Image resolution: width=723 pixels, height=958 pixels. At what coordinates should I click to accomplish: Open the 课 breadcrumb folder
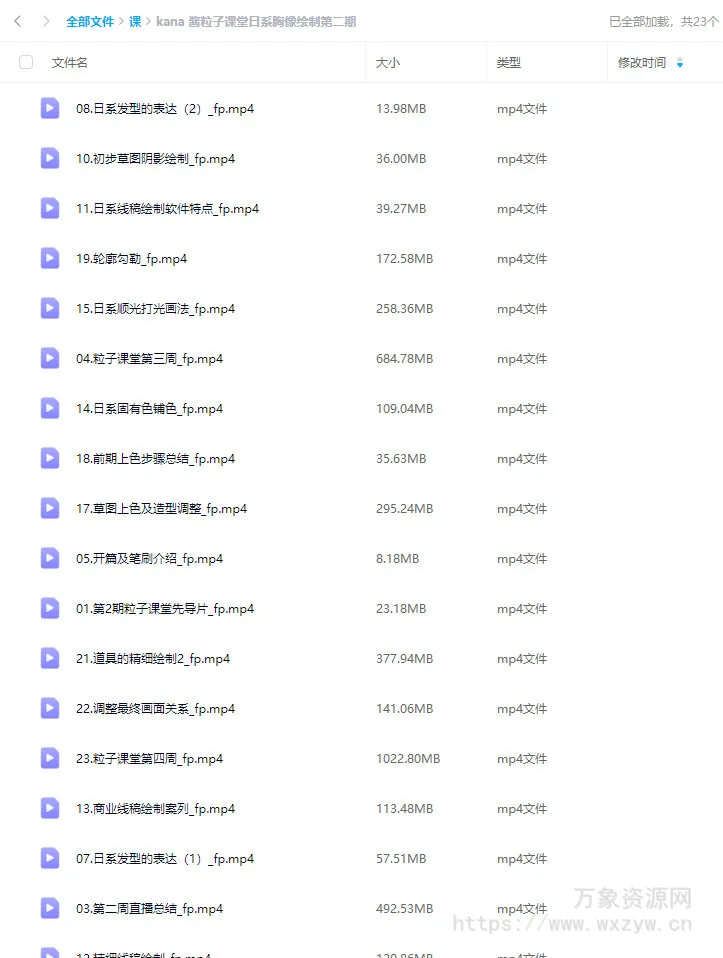tap(135, 22)
